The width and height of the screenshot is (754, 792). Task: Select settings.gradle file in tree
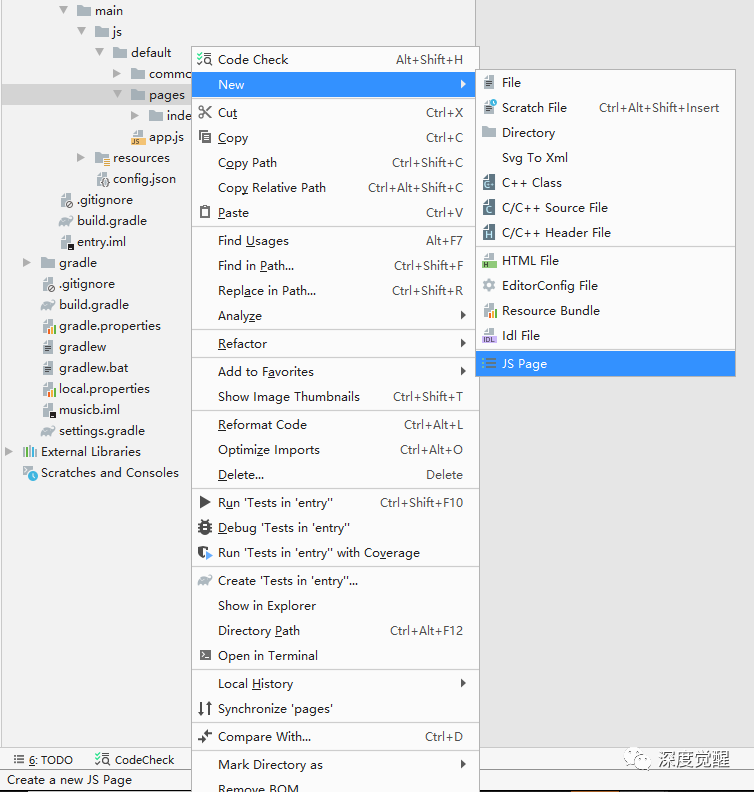pos(102,431)
